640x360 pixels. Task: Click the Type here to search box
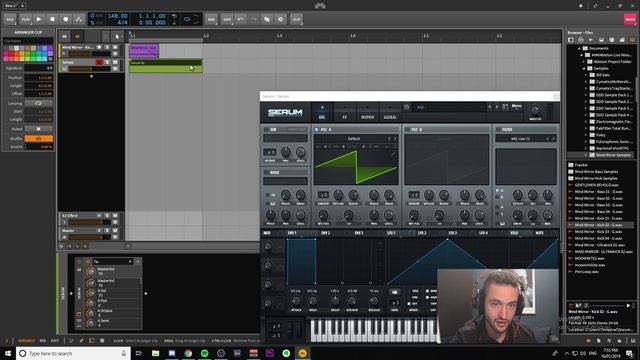click(x=73, y=353)
